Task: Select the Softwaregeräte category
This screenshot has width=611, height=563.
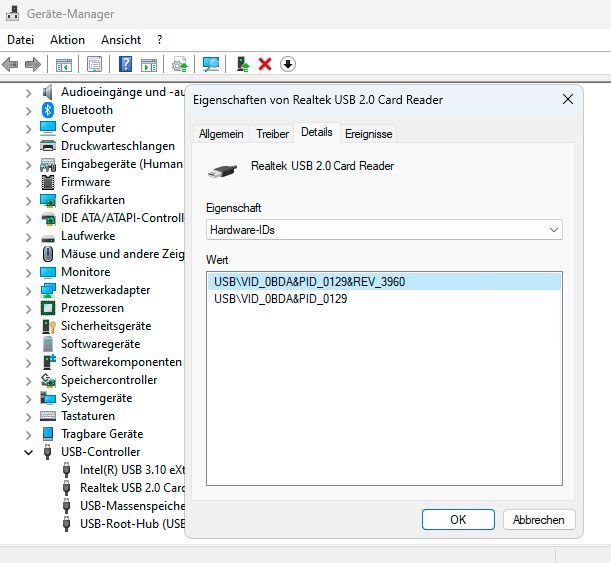Action: 101,344
